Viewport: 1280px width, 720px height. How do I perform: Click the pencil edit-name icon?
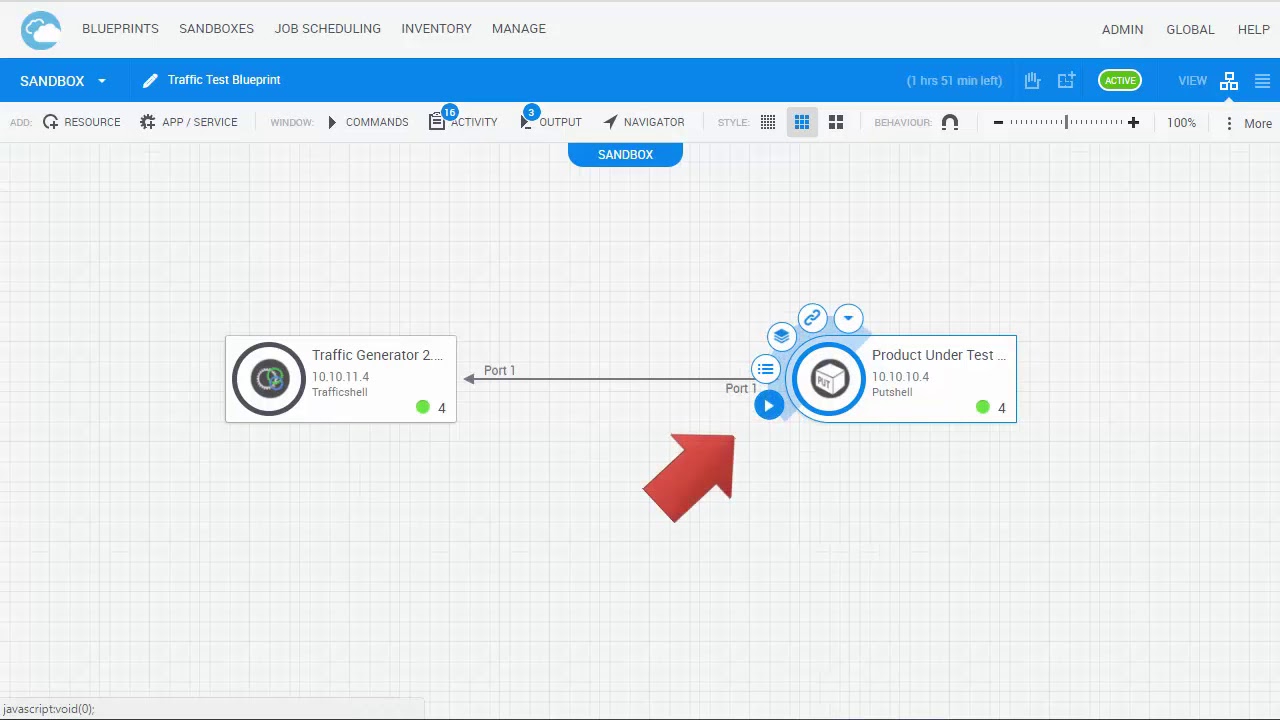pyautogui.click(x=150, y=80)
